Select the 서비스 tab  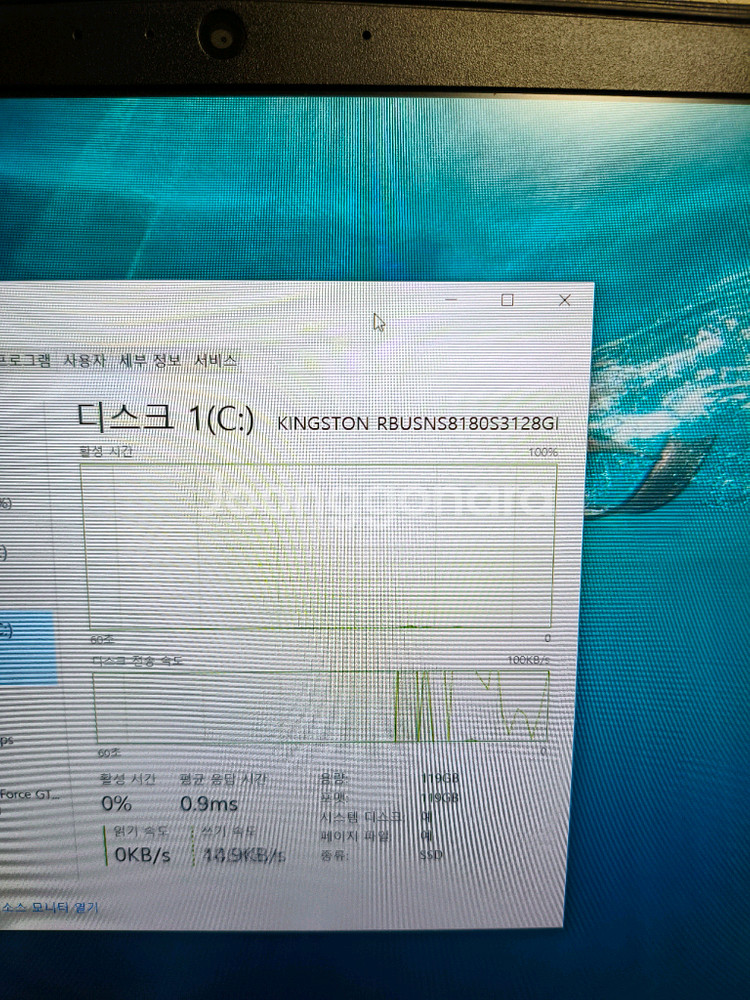(x=216, y=362)
